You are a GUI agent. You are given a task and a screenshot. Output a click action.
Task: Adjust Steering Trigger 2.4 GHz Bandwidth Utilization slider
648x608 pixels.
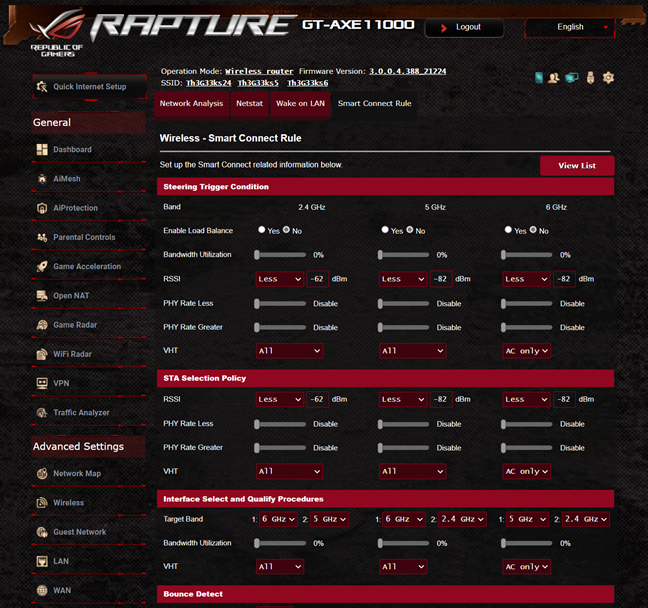pos(280,255)
